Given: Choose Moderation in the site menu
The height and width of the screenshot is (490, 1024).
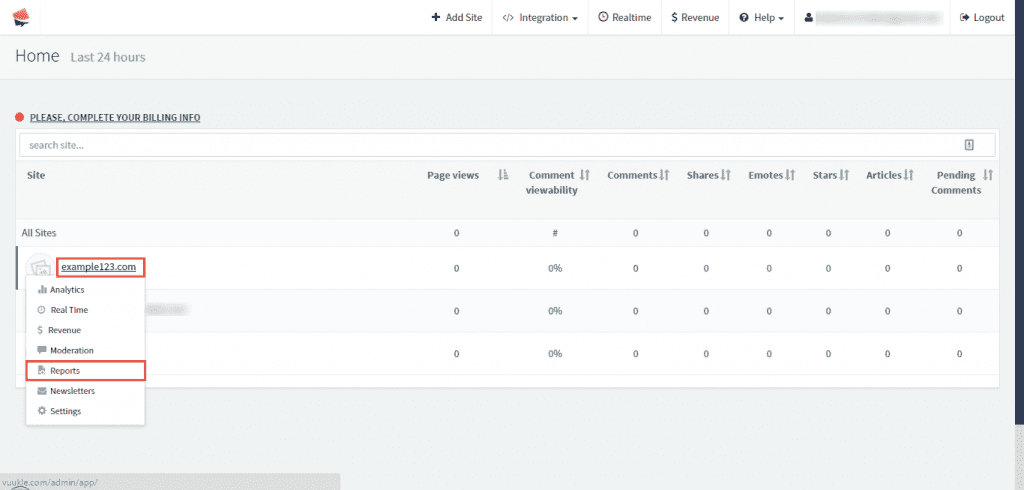Looking at the screenshot, I should (x=71, y=350).
